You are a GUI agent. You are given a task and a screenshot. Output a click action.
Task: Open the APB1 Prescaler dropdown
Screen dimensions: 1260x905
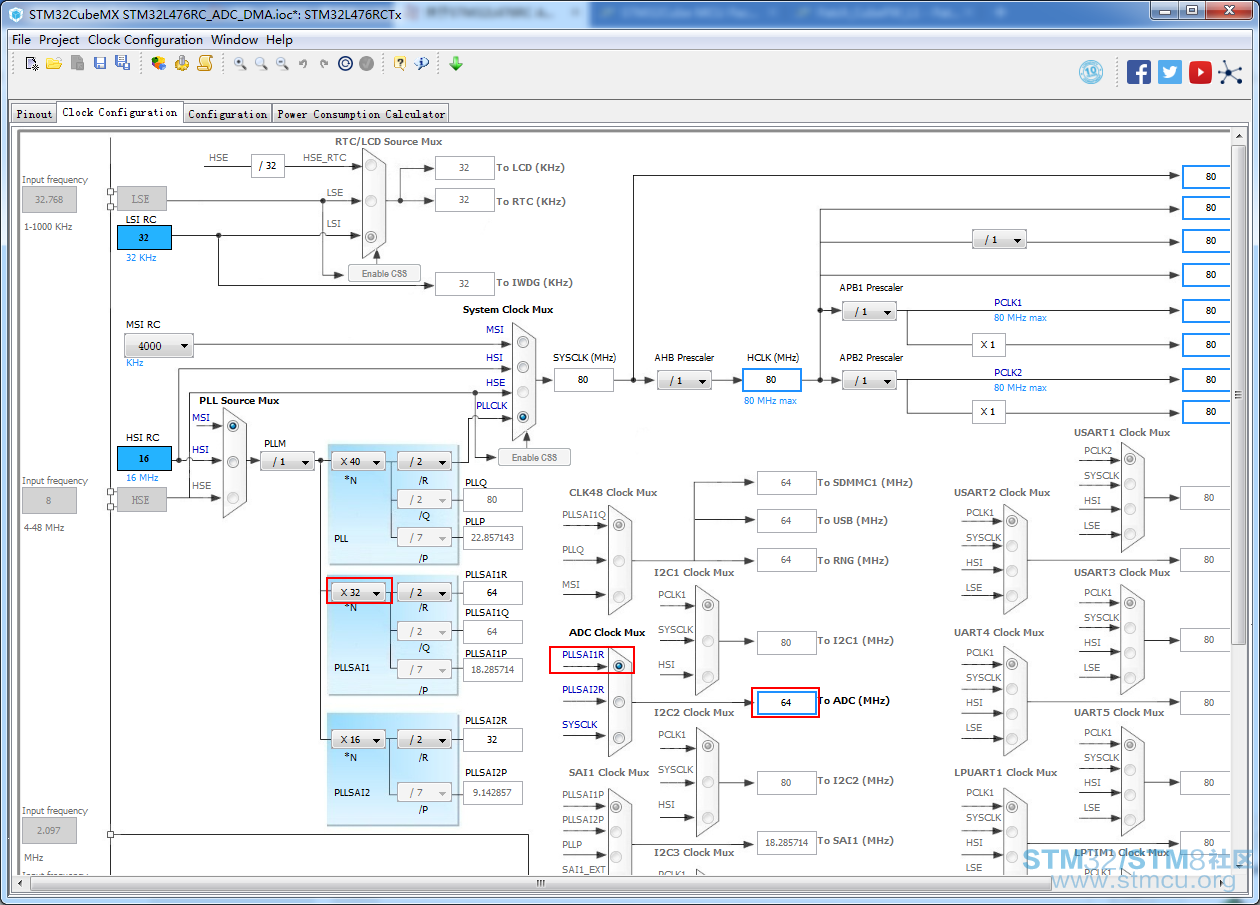coord(869,311)
